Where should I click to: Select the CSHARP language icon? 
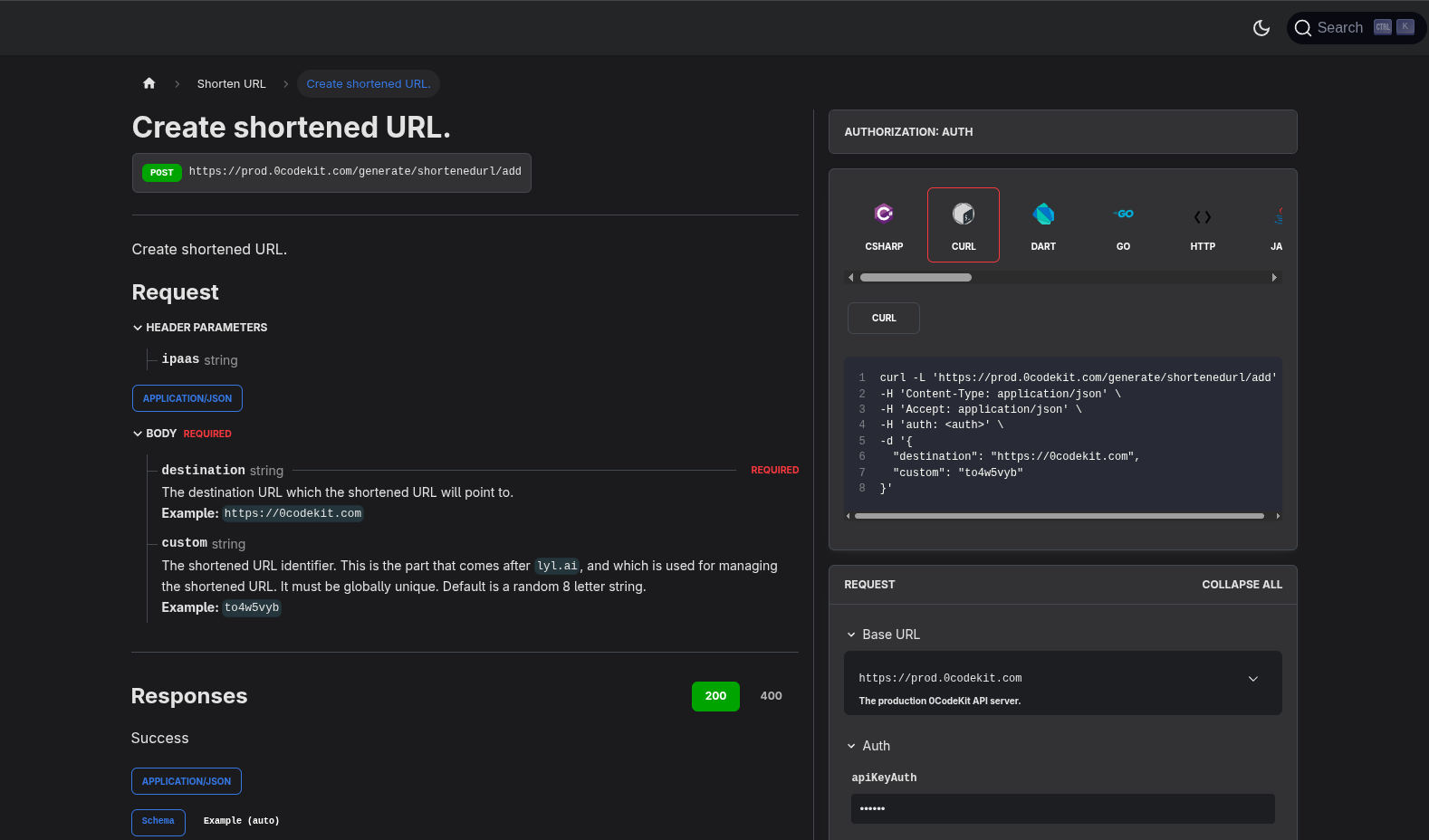[884, 224]
